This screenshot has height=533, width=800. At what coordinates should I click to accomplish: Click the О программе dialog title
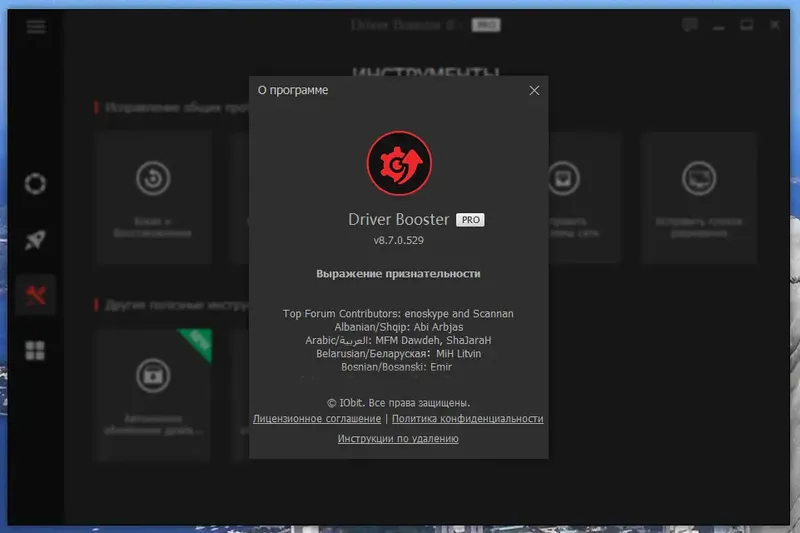pos(293,90)
